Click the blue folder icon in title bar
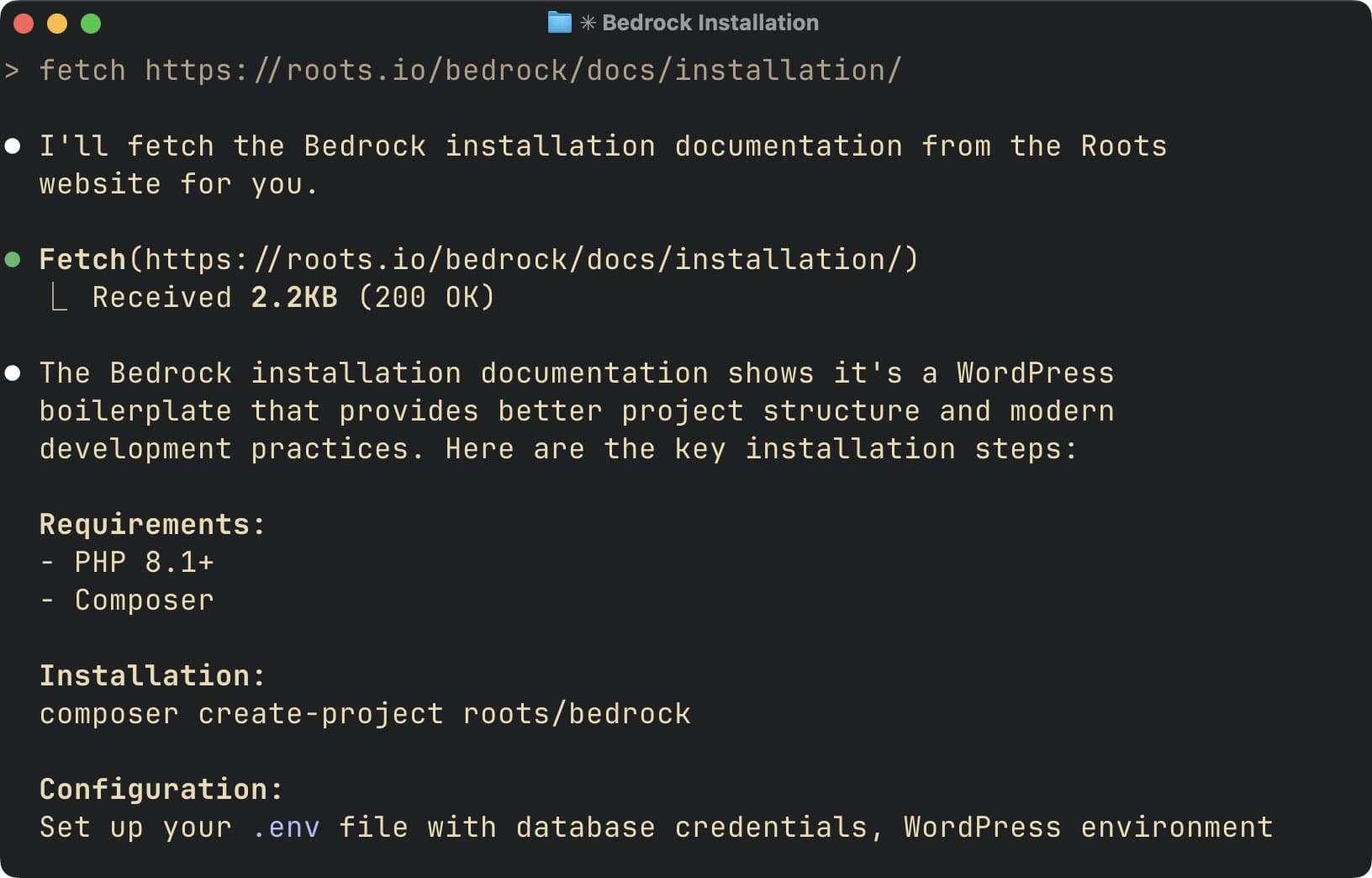This screenshot has width=1372, height=878. [559, 23]
